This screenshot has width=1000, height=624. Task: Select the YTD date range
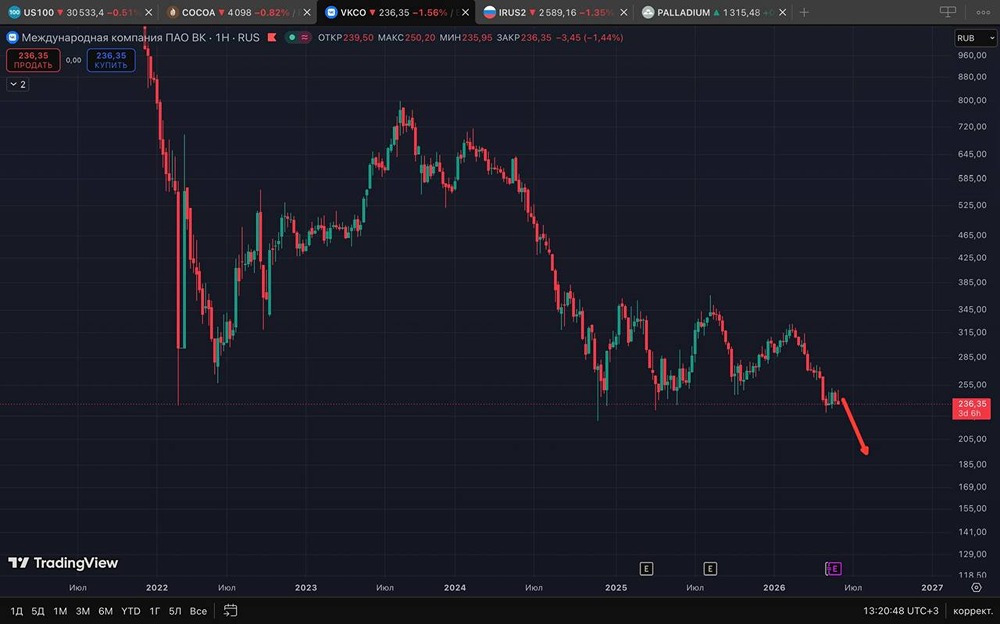click(131, 611)
